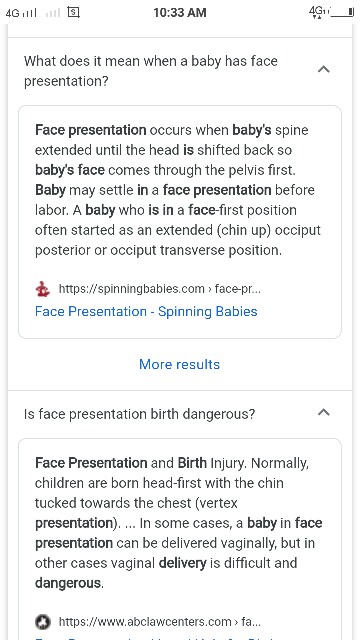Tap the Face presentation answer paragraph
This screenshot has height=640, width=360.
[178, 190]
